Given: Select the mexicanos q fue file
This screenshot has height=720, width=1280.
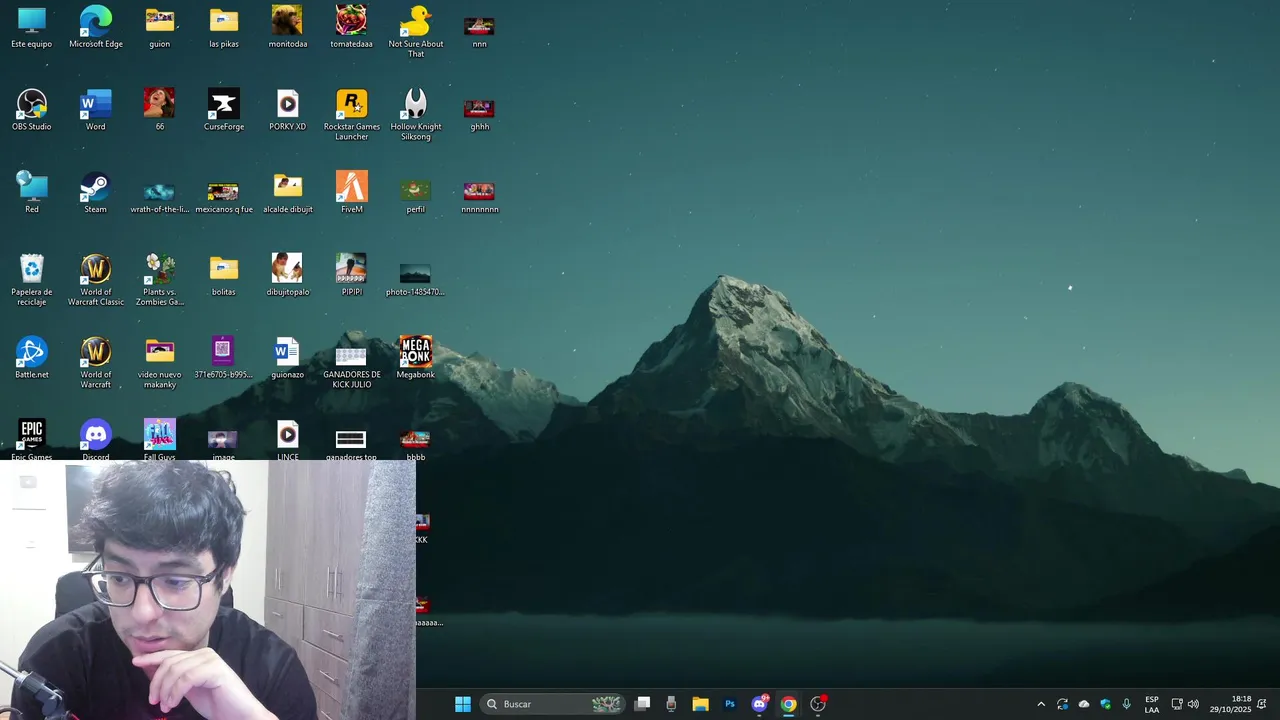Looking at the screenshot, I should pos(224,197).
